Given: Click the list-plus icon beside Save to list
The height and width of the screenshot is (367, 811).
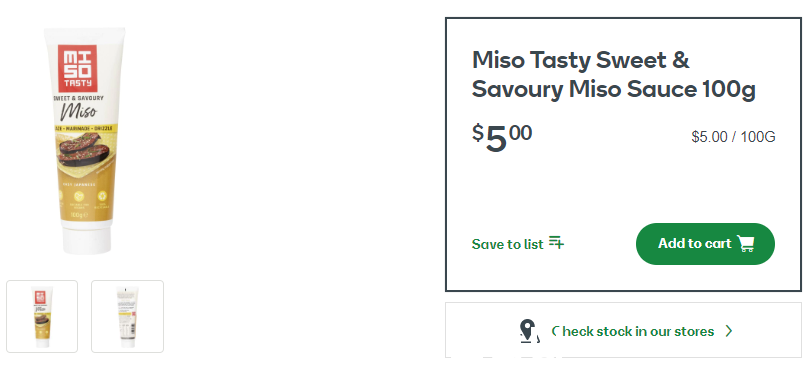Looking at the screenshot, I should tap(557, 242).
